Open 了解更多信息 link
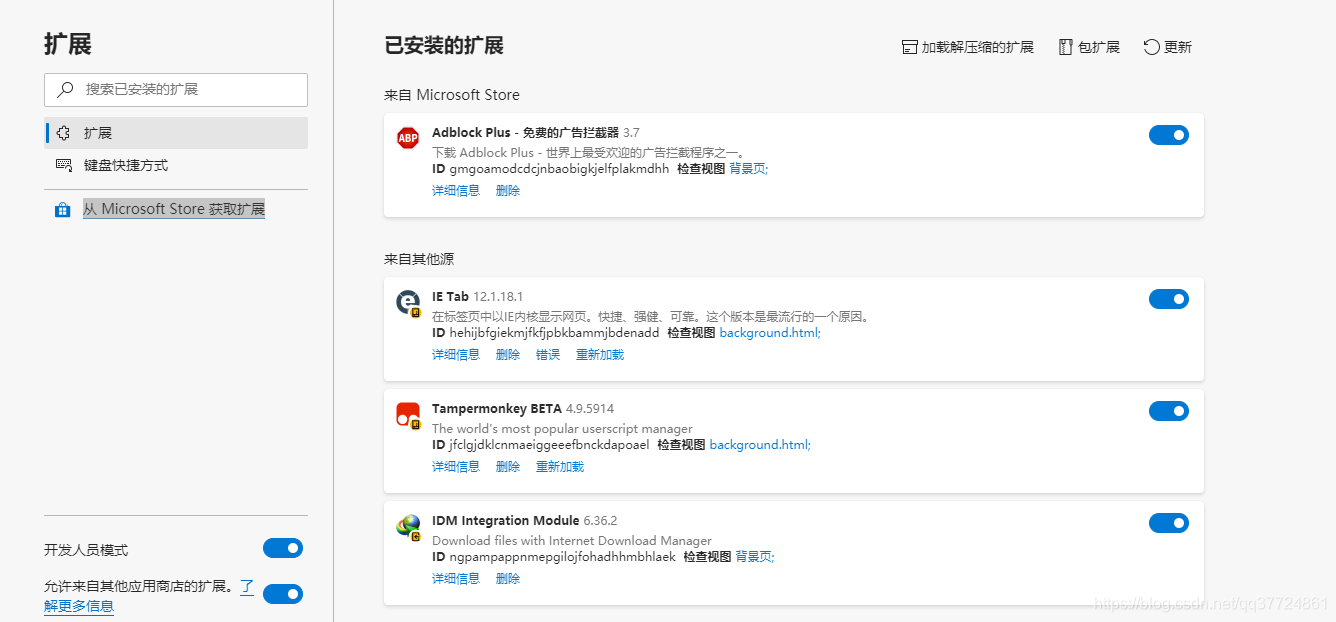 [79, 605]
